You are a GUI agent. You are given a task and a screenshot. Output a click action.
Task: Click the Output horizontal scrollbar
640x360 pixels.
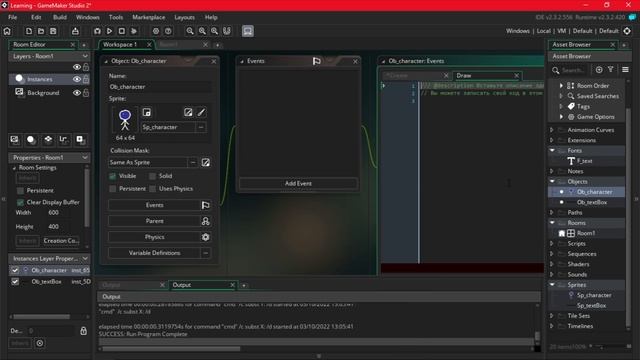(171, 349)
